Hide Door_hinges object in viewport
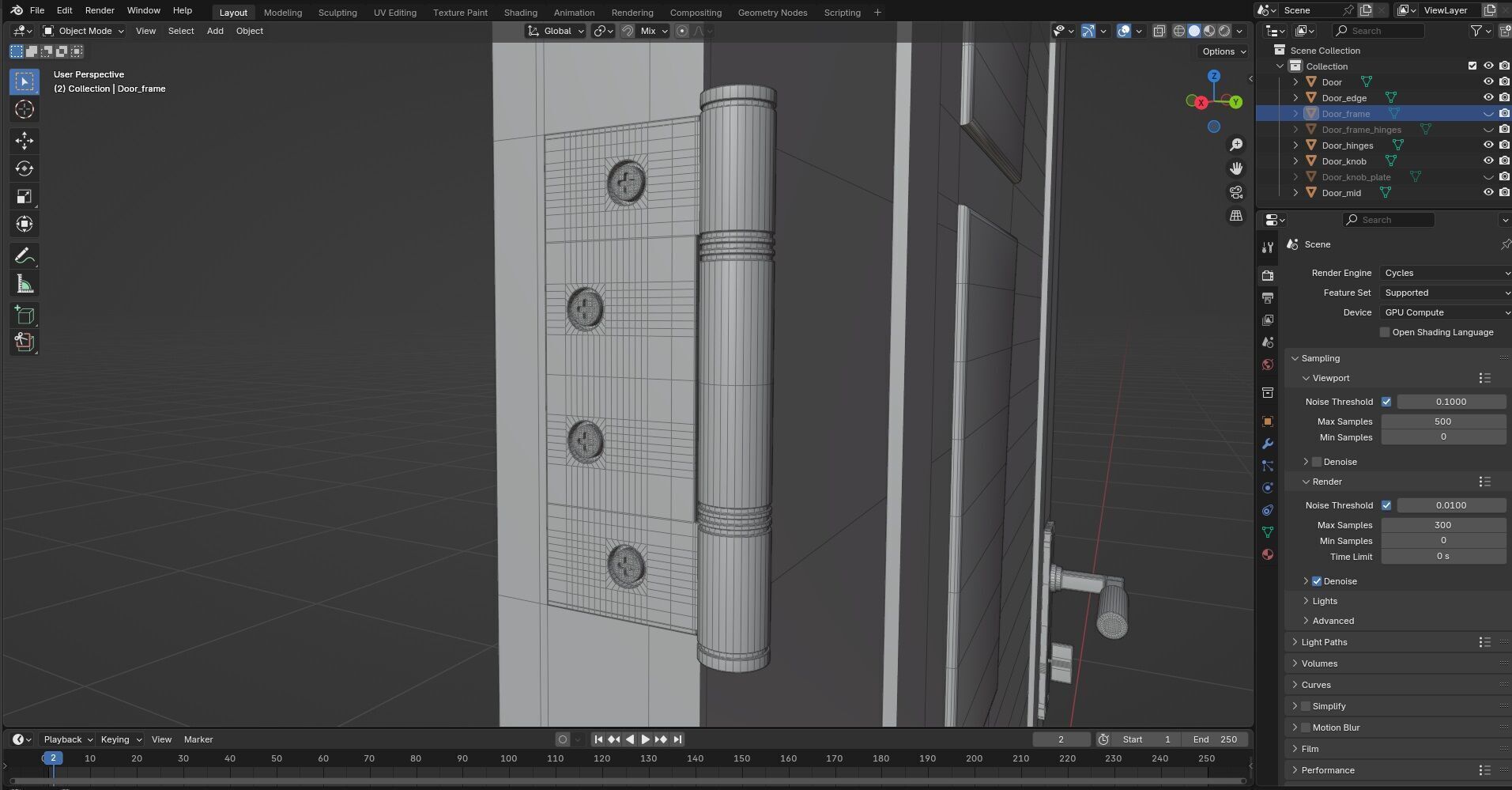 click(x=1488, y=145)
